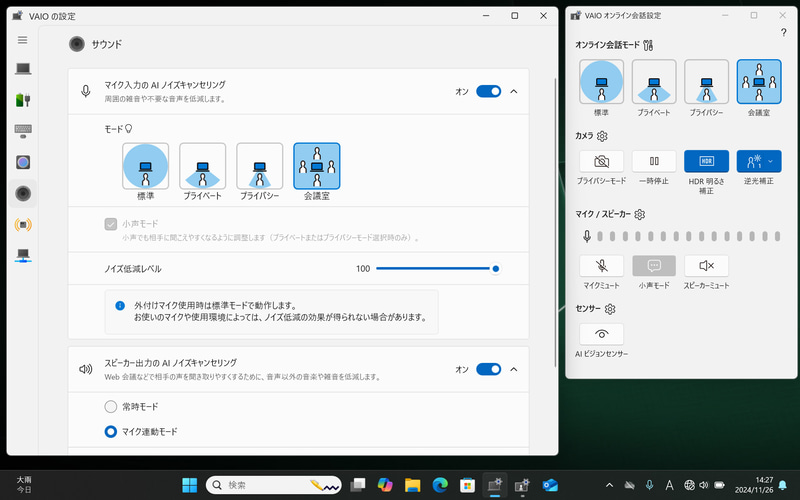800x500 pixels.
Task: Click the microphone level meter icon
Action: (x=587, y=236)
